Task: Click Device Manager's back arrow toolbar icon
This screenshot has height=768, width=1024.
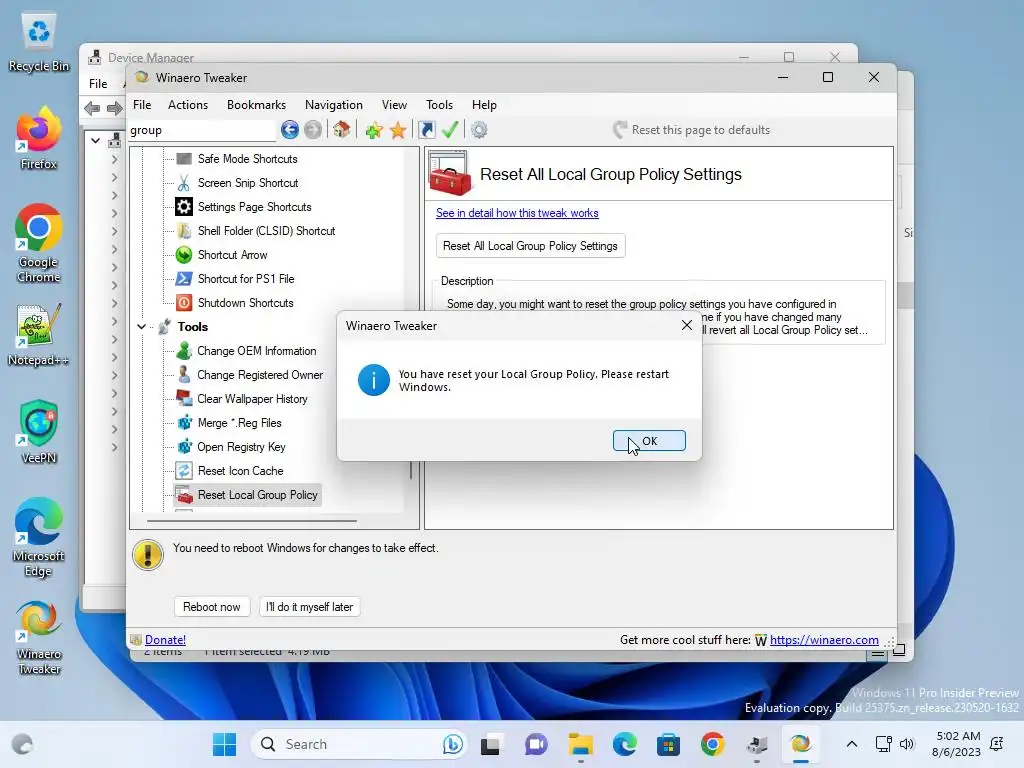Action: pyautogui.click(x=92, y=108)
